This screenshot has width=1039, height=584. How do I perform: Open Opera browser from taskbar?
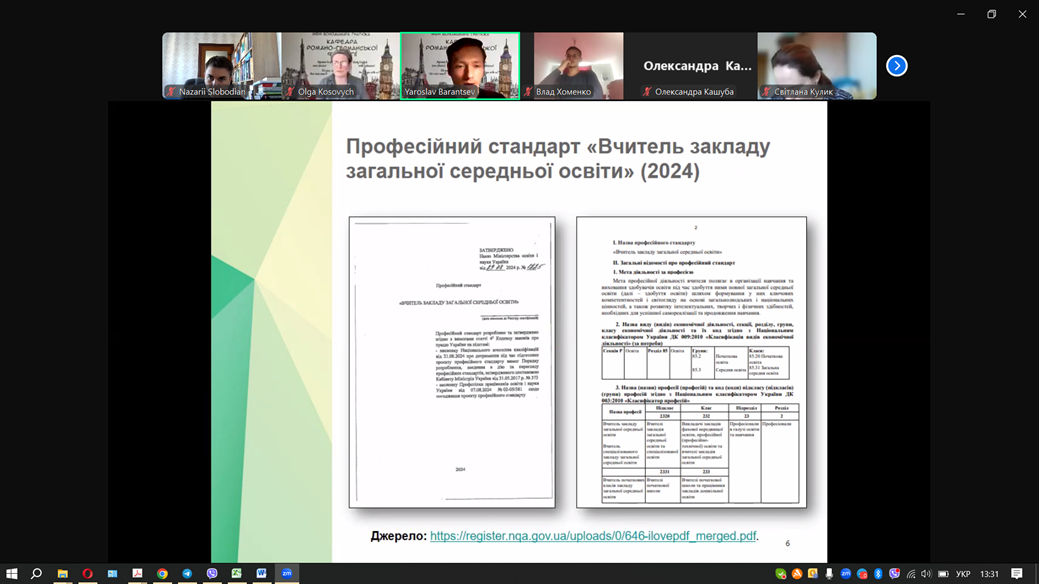tap(87, 574)
